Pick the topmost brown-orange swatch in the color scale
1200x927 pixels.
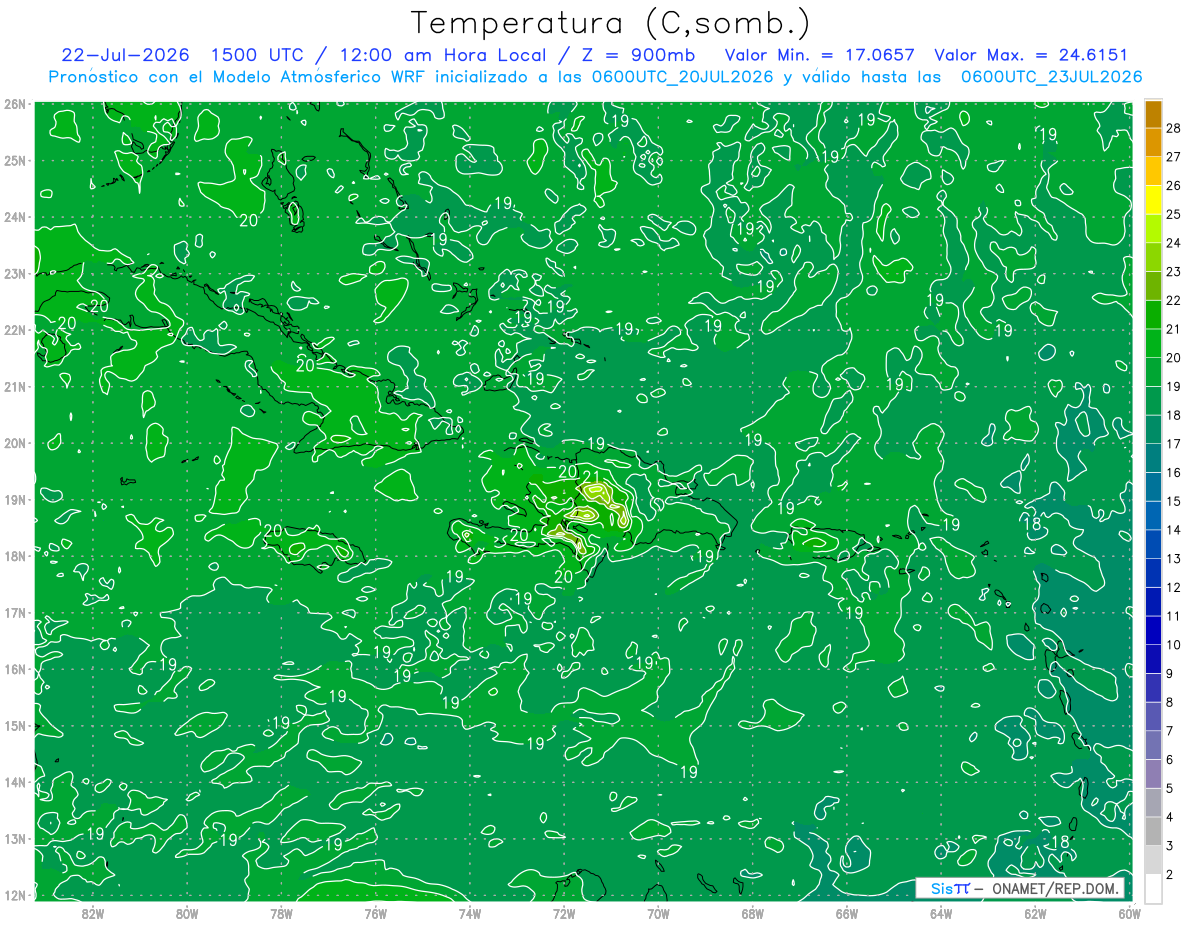pyautogui.click(x=1153, y=114)
